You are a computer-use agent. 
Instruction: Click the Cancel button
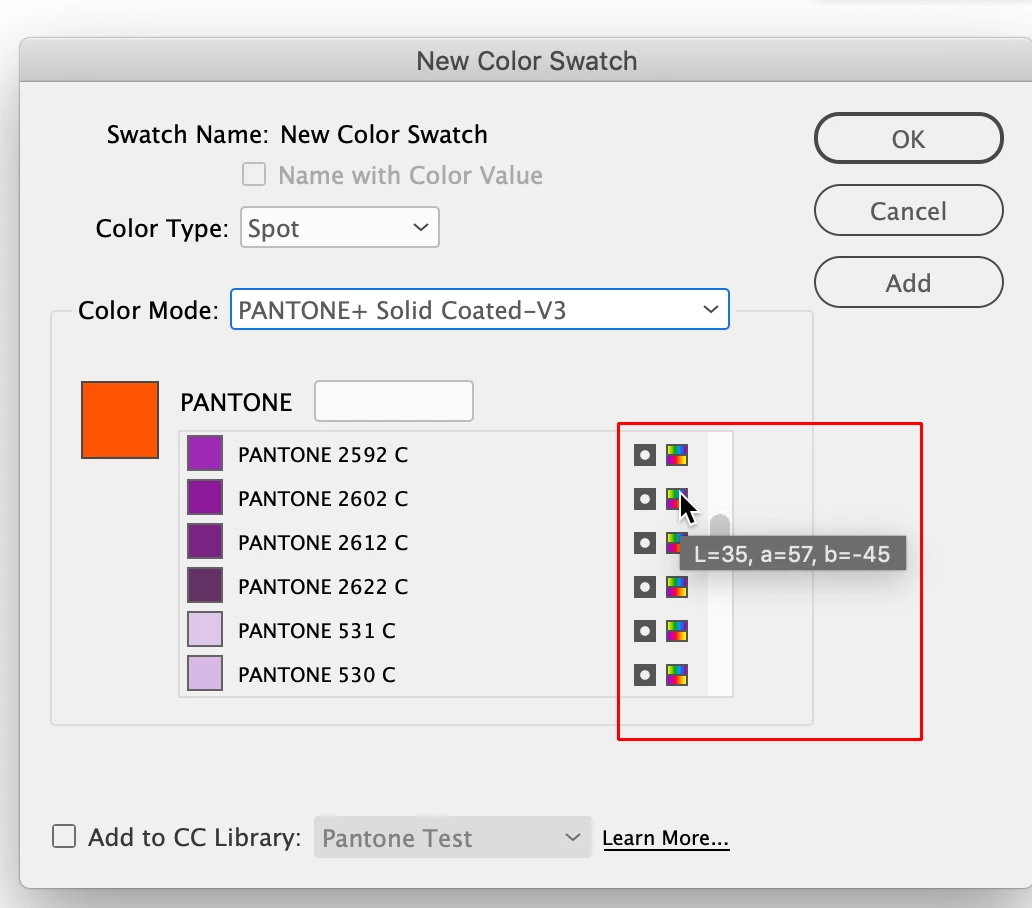[908, 211]
